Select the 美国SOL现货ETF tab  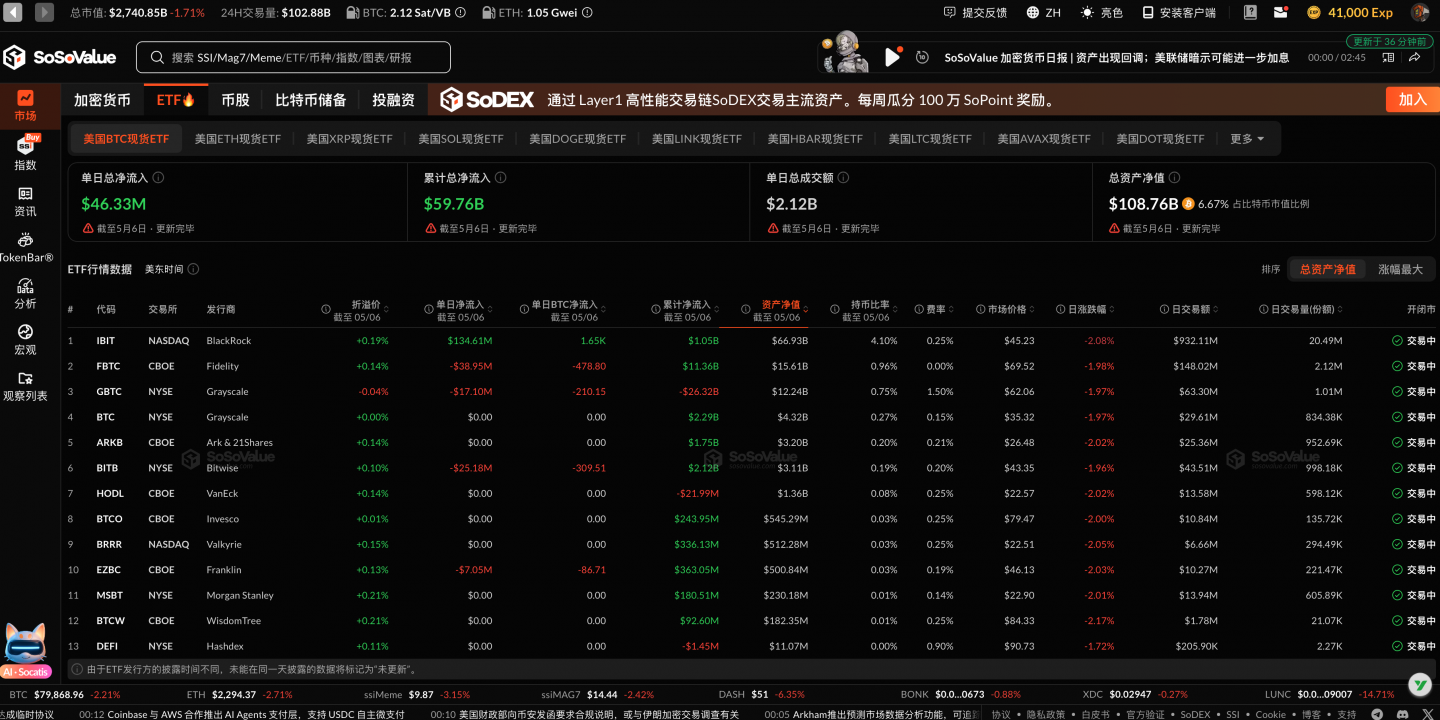pyautogui.click(x=461, y=139)
